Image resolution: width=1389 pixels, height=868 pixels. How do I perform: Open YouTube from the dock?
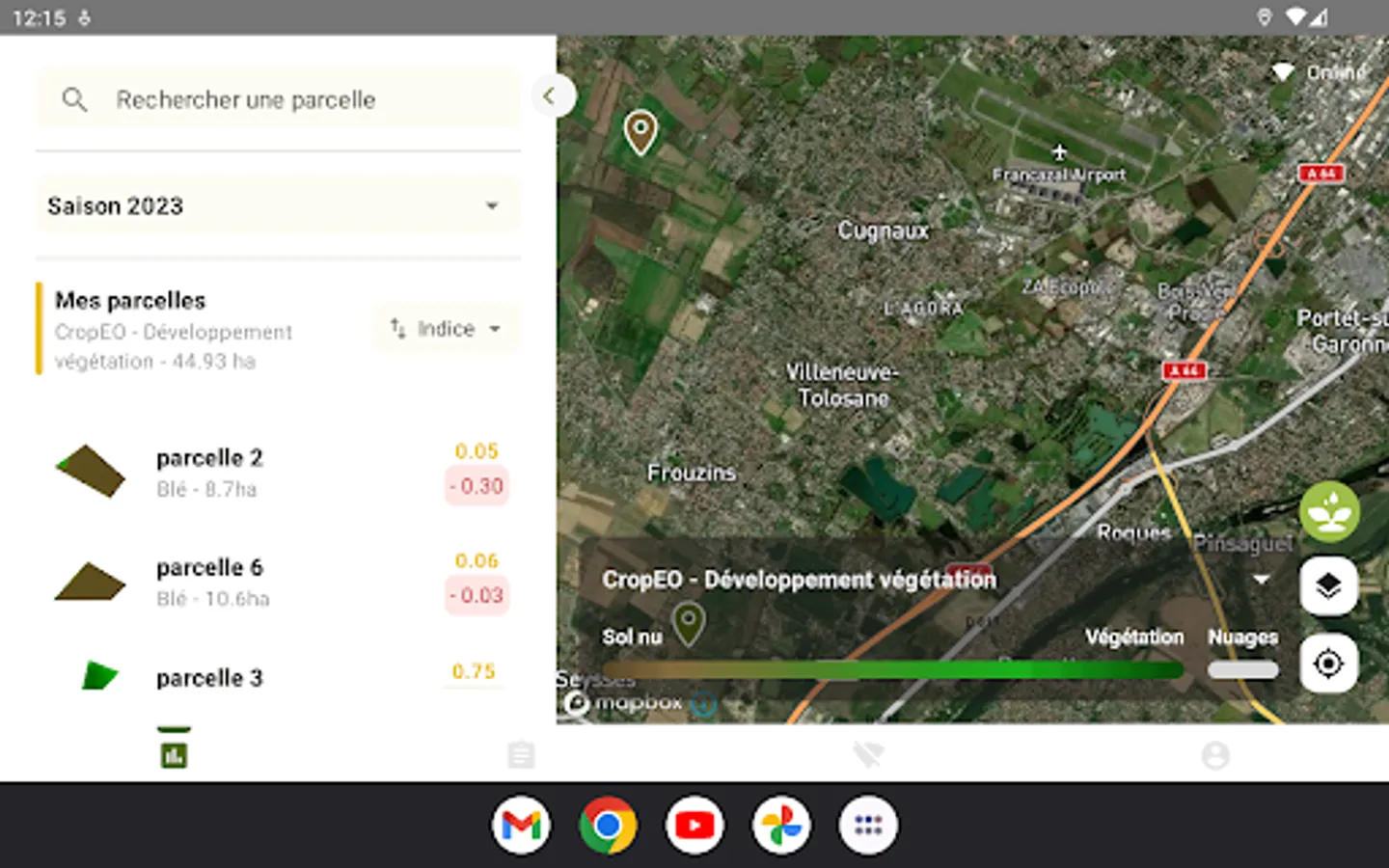tap(694, 826)
